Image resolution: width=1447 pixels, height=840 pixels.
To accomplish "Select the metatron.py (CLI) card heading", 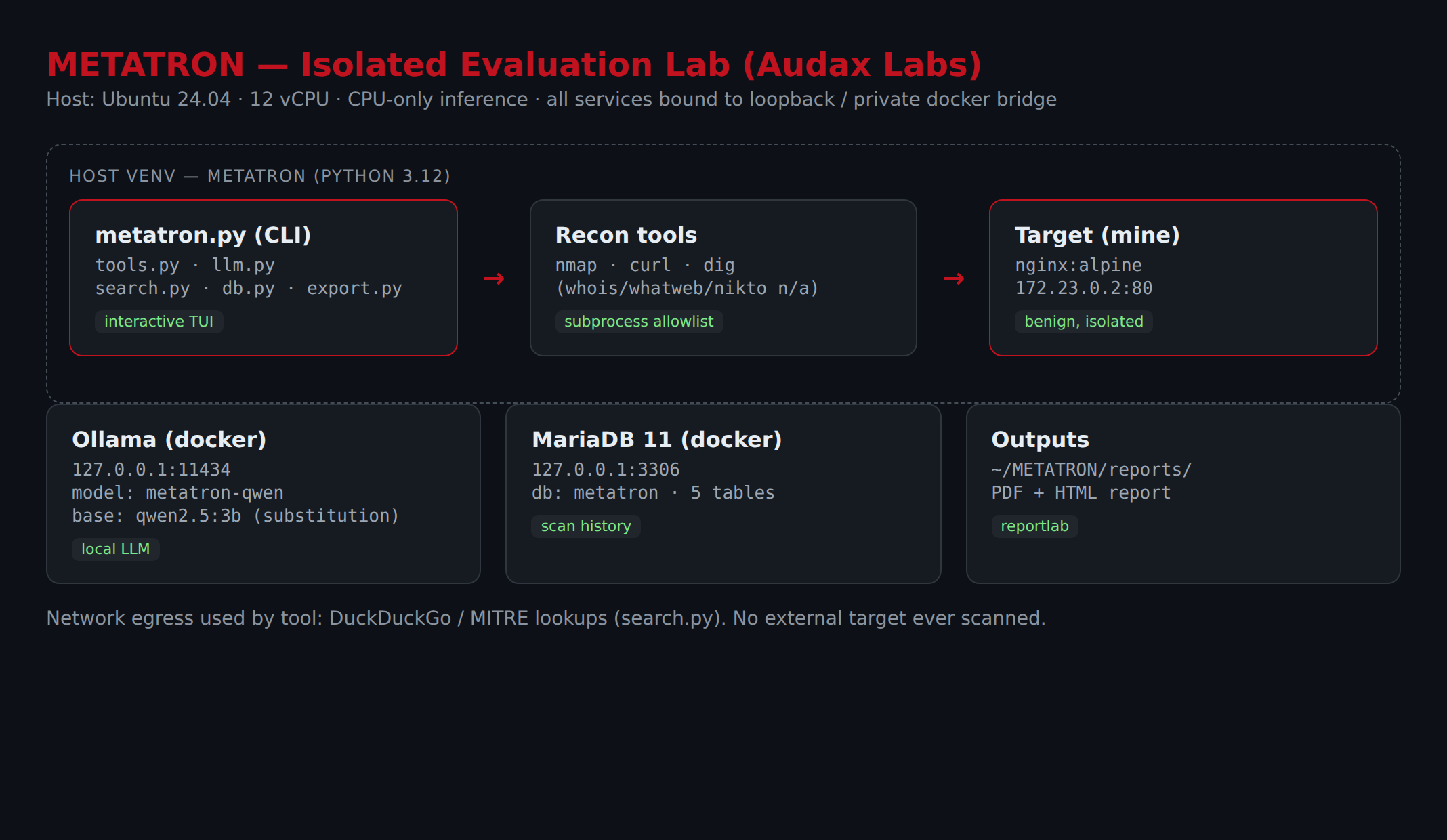I will click(203, 235).
